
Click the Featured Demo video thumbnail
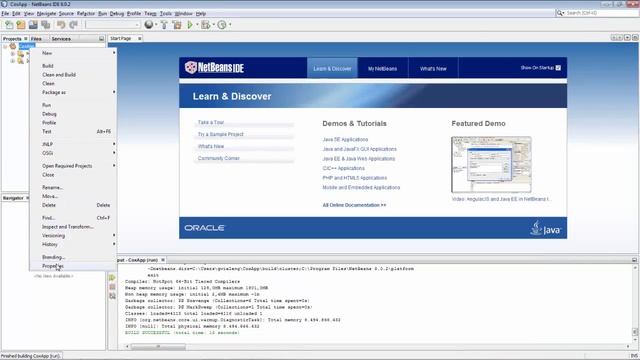point(491,164)
